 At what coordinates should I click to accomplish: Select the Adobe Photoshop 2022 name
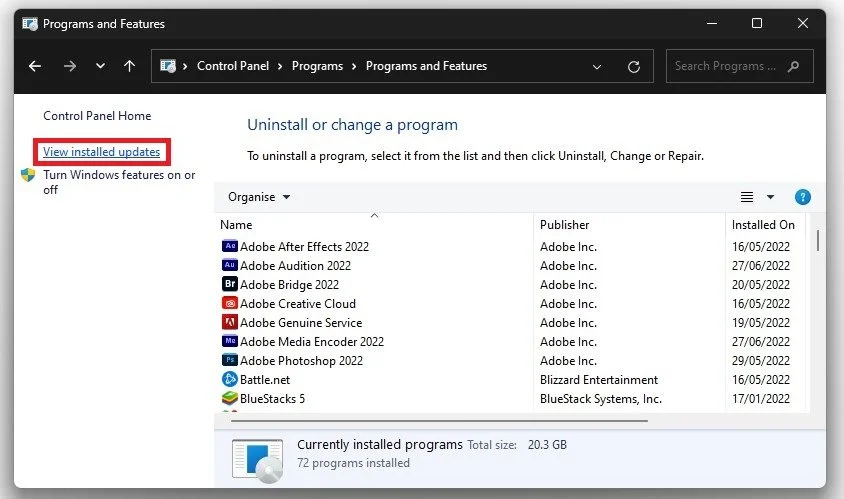(x=301, y=361)
